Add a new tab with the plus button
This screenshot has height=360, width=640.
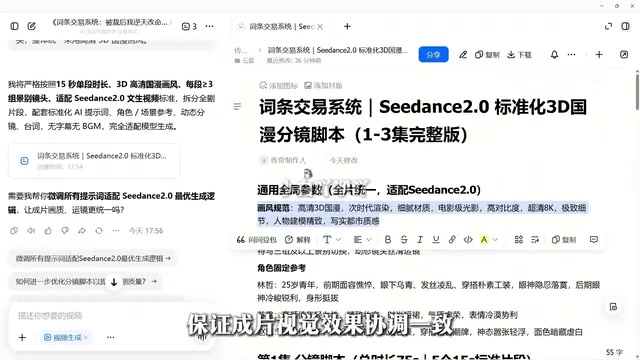(347, 27)
